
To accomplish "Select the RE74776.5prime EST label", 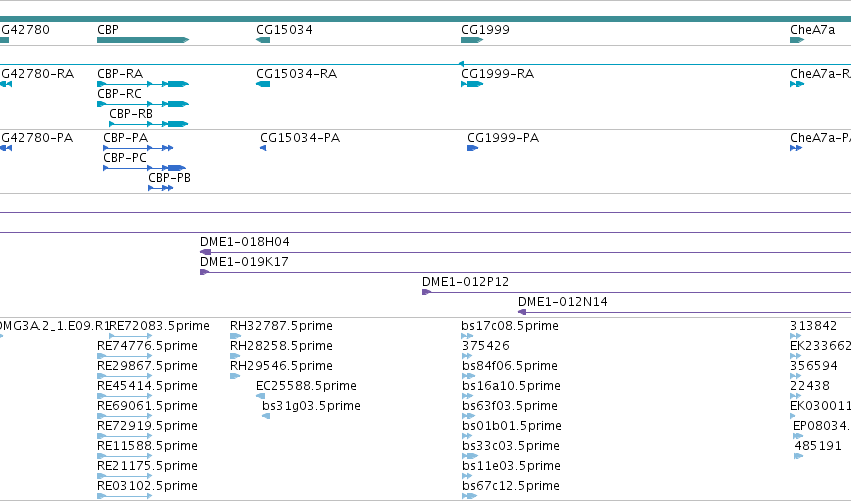I will pos(147,346).
